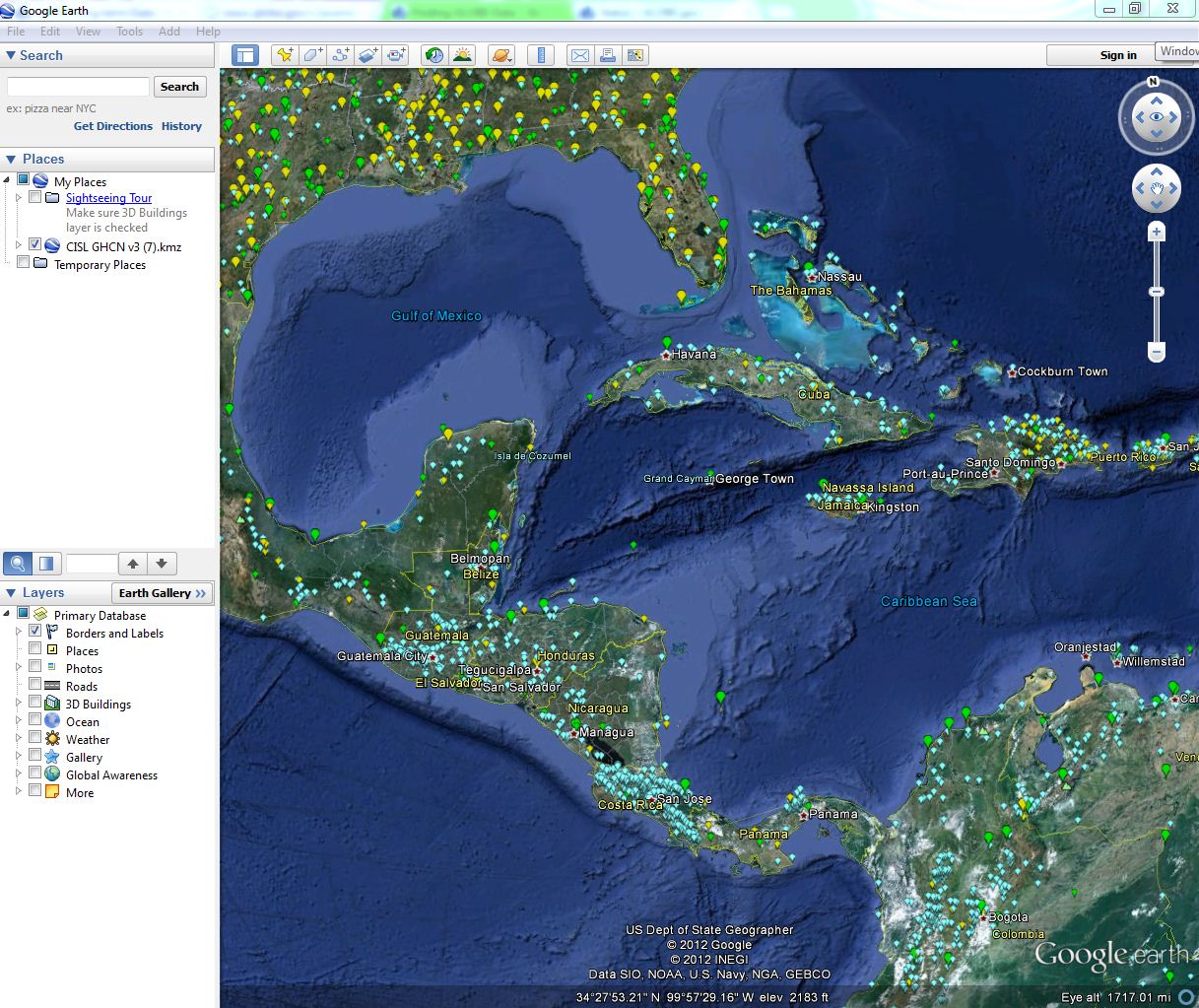Image resolution: width=1199 pixels, height=1008 pixels.
Task: Click the Get Directions link
Action: [x=113, y=126]
